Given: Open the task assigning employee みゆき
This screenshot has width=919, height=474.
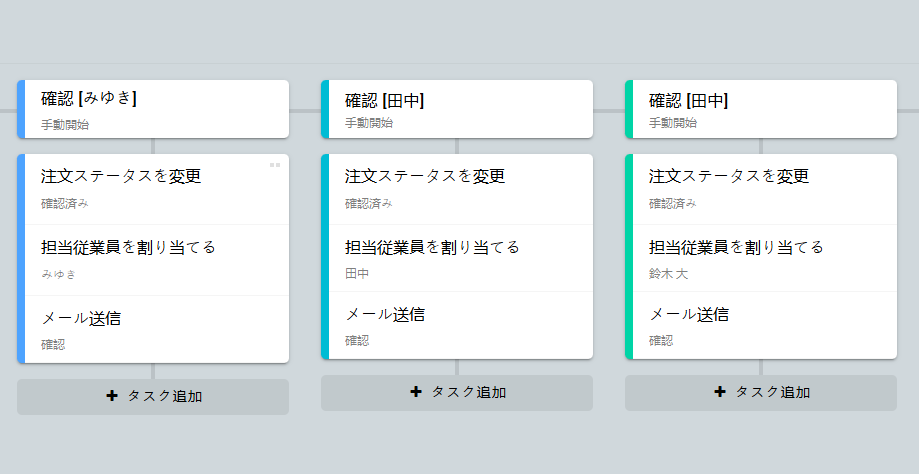Looking at the screenshot, I should (153, 259).
